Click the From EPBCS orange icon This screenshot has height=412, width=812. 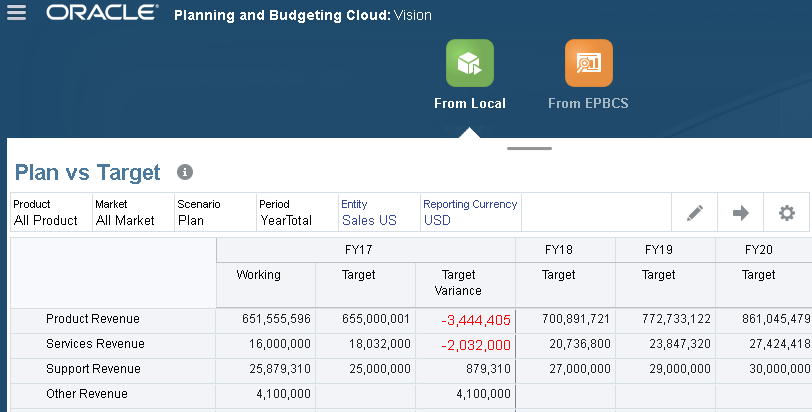coord(588,63)
